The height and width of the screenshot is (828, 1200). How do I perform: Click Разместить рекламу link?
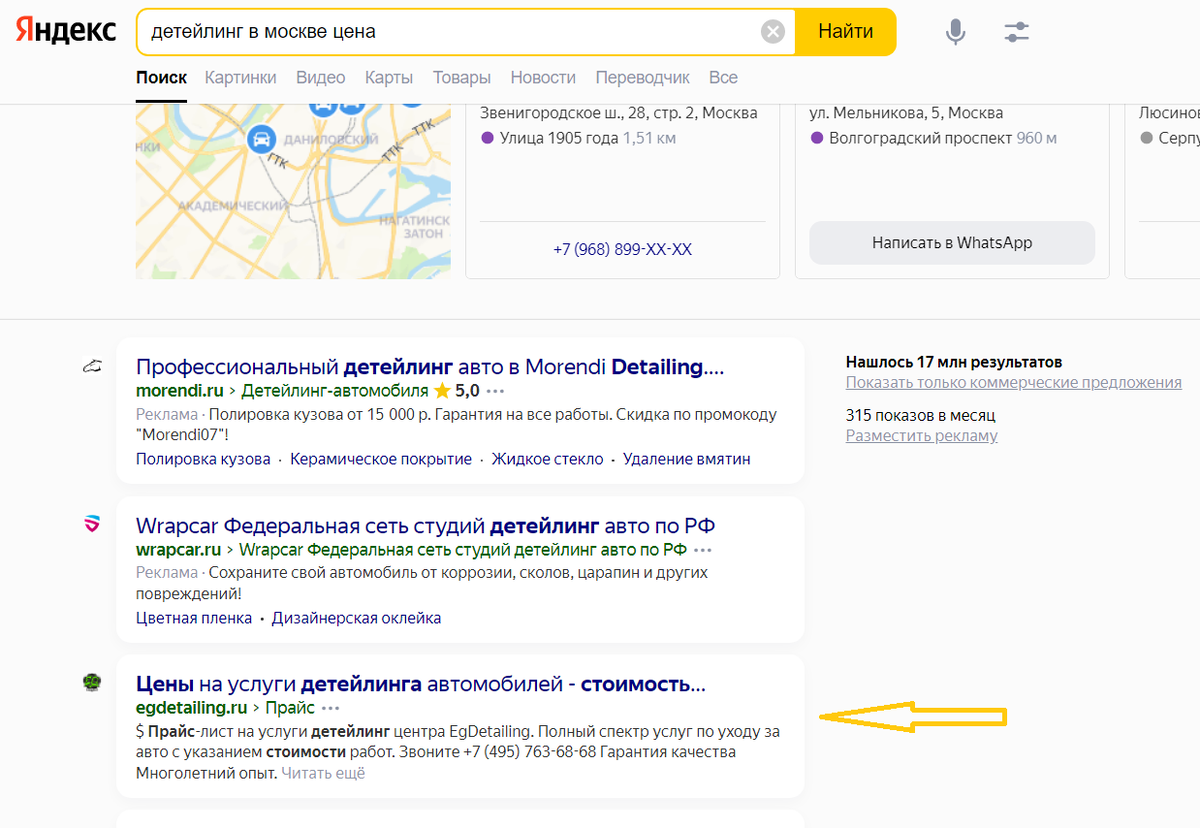tap(922, 436)
